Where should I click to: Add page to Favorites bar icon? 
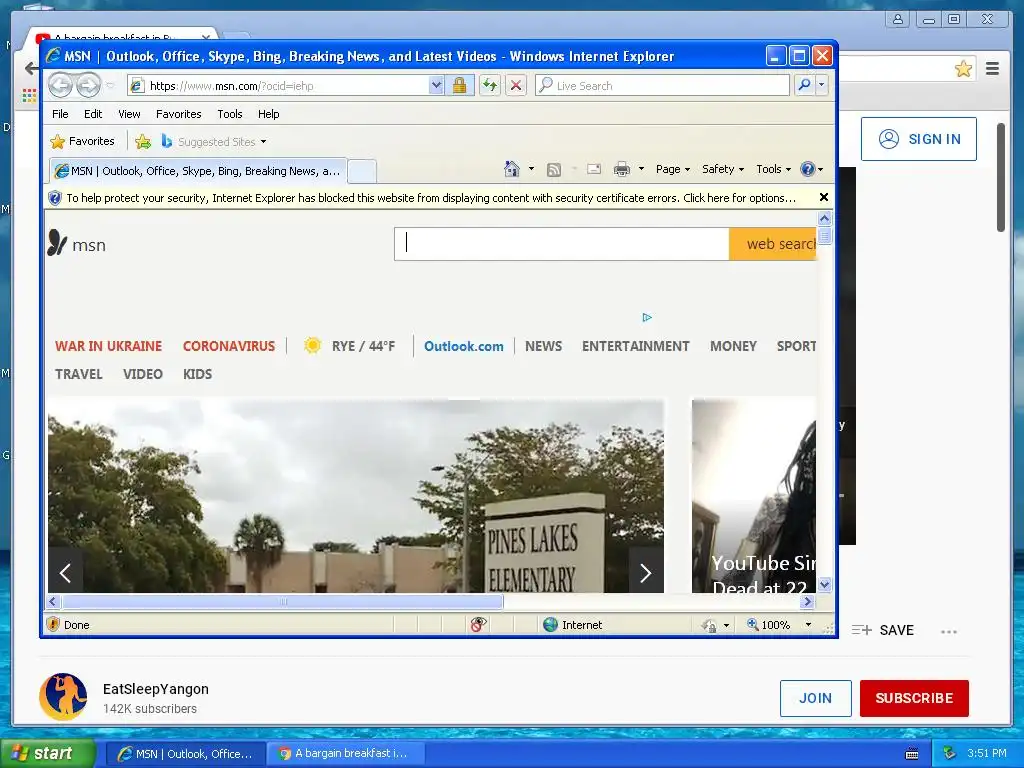[143, 141]
